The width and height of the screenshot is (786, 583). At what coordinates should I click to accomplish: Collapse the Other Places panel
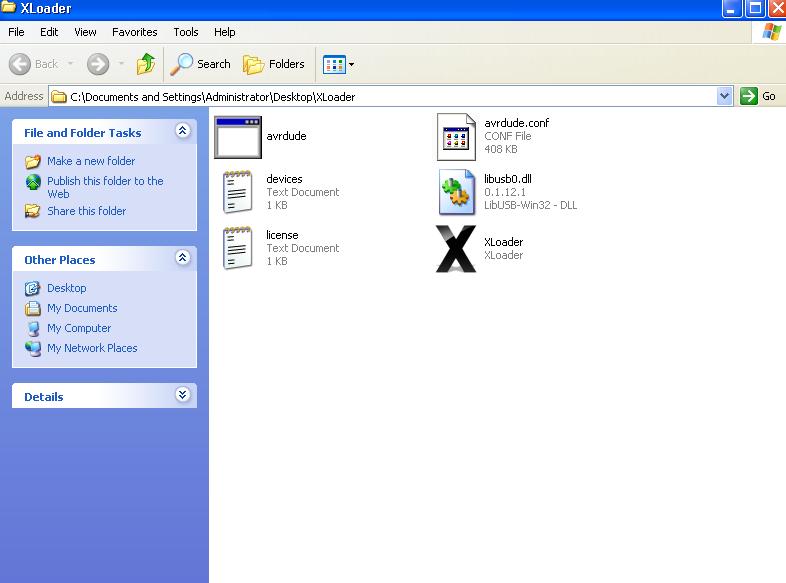(182, 258)
